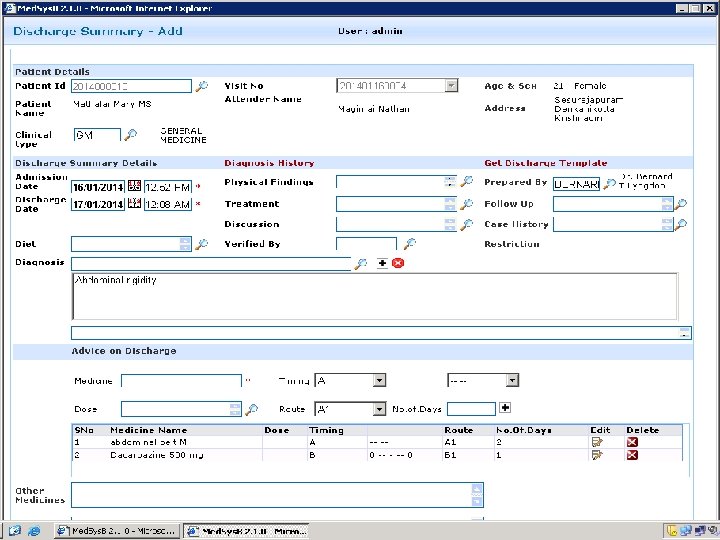Expand the Visit No dropdown

click(451, 86)
